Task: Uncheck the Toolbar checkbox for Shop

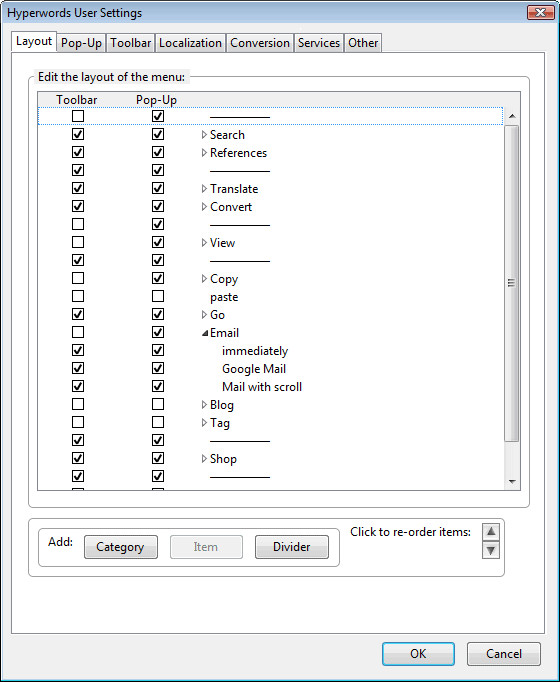Action: coord(78,458)
